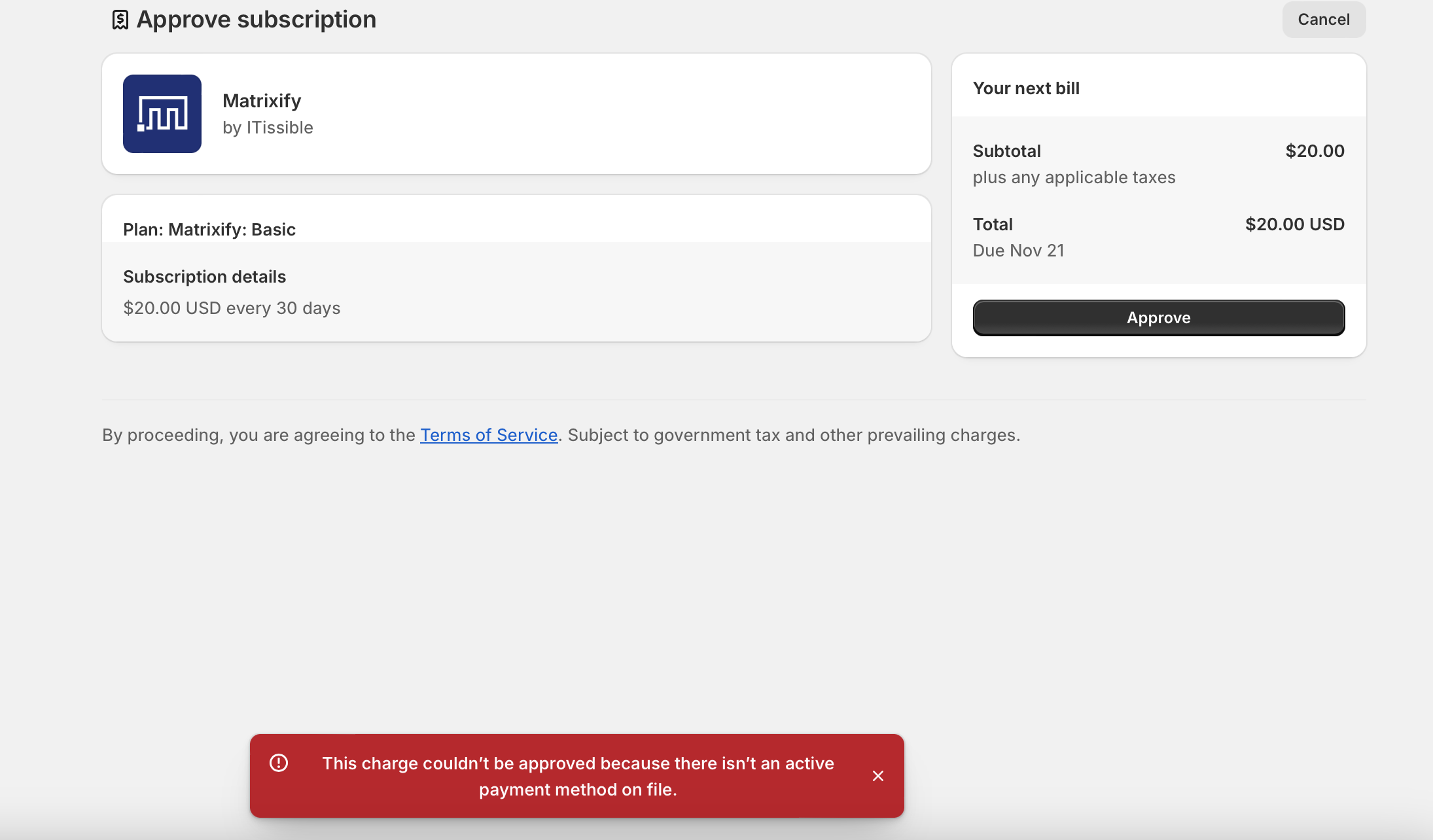Click the Matrixify app logo icon

(x=162, y=114)
